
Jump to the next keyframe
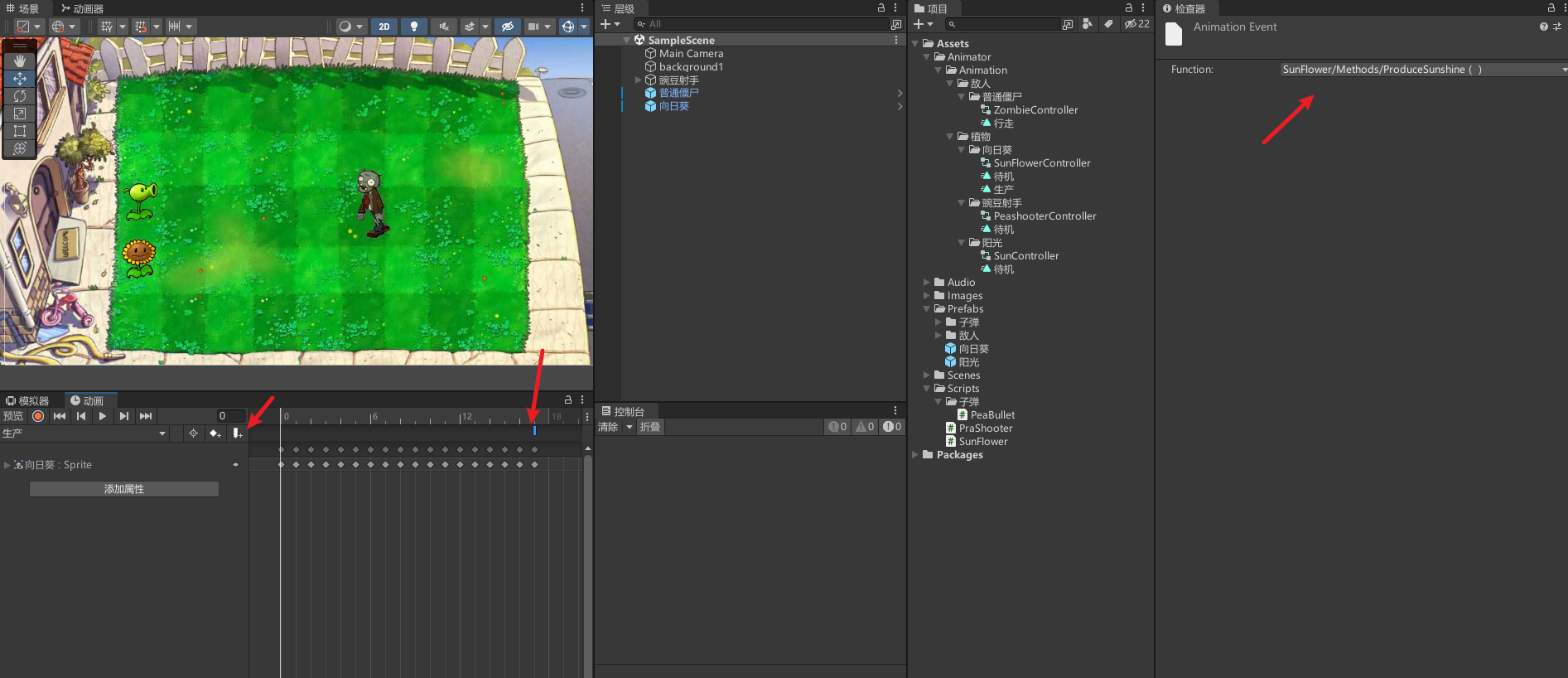[123, 416]
